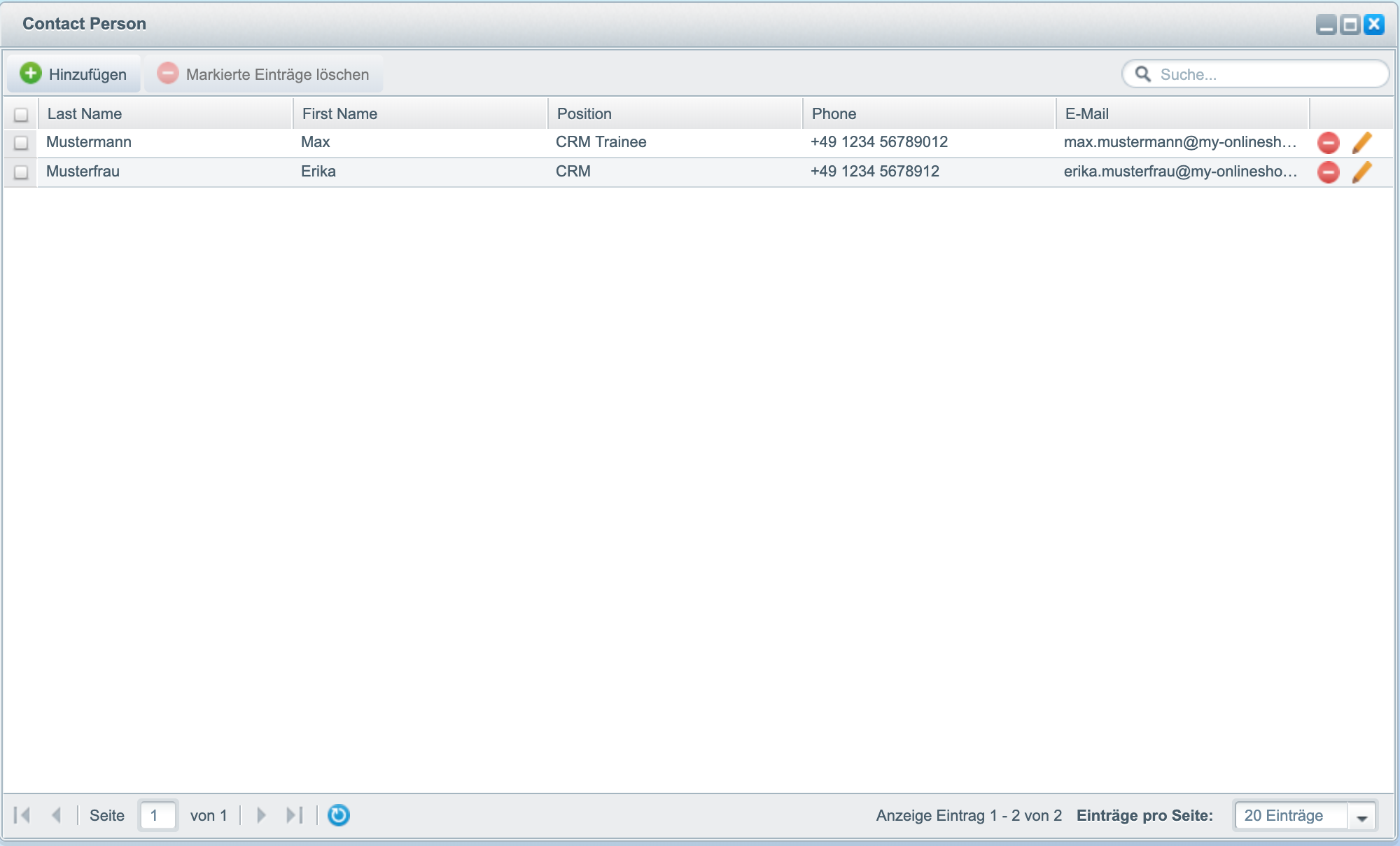Sort by the Phone column header
The width and height of the screenshot is (1400, 846).
930,113
